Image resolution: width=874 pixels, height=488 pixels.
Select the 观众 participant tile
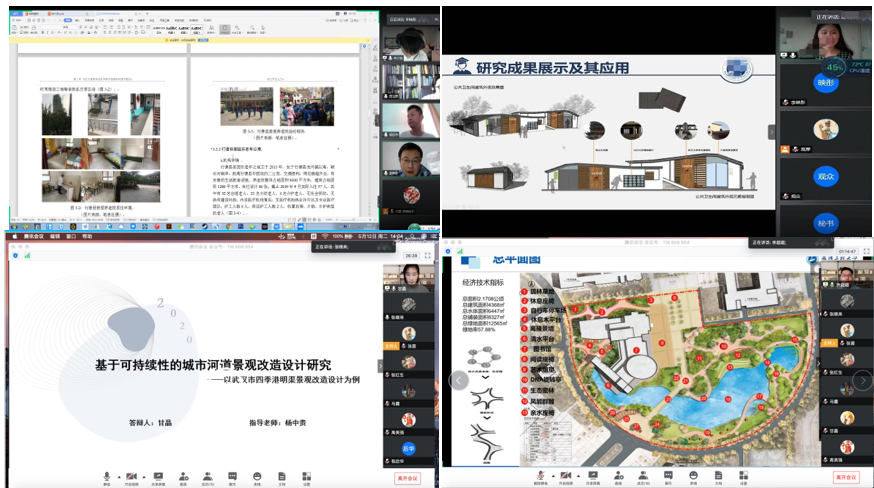tap(825, 175)
